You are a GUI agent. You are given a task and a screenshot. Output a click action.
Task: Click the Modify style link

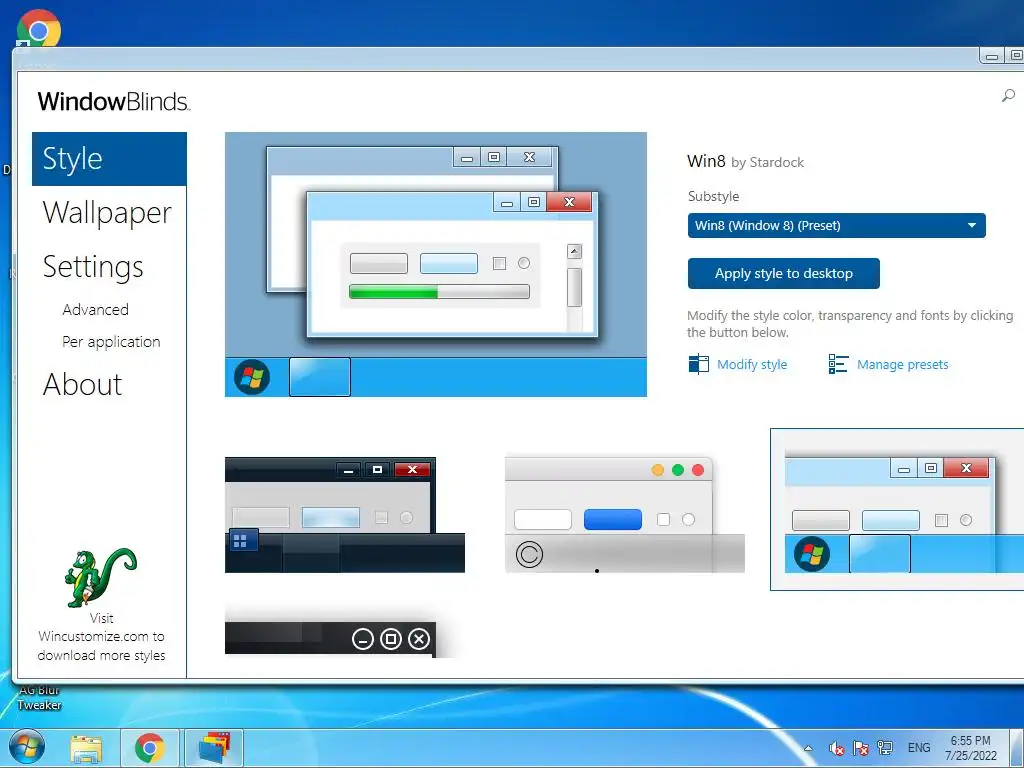tap(752, 364)
